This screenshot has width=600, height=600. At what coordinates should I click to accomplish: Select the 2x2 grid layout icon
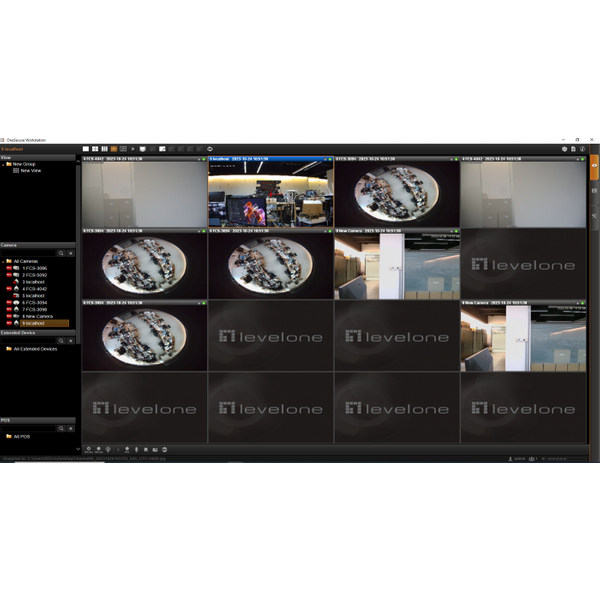point(95,149)
